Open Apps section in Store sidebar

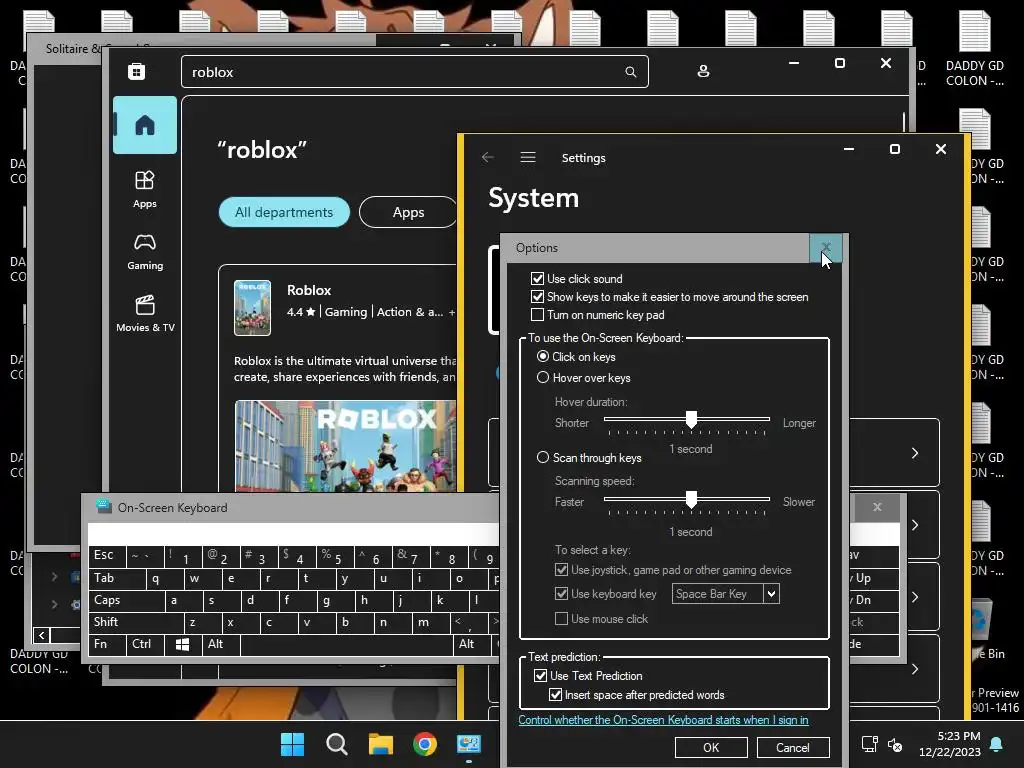144,189
